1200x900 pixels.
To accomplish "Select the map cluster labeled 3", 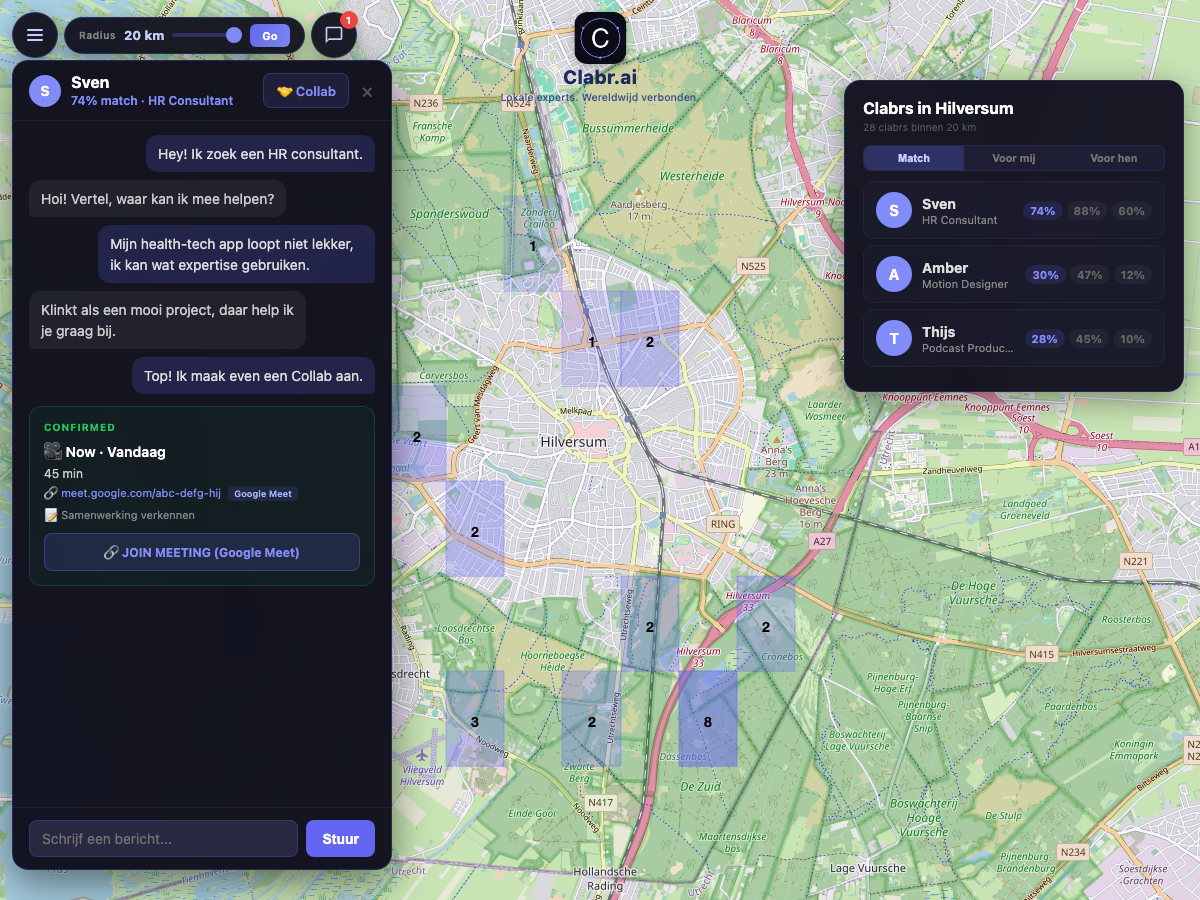I will coord(475,720).
